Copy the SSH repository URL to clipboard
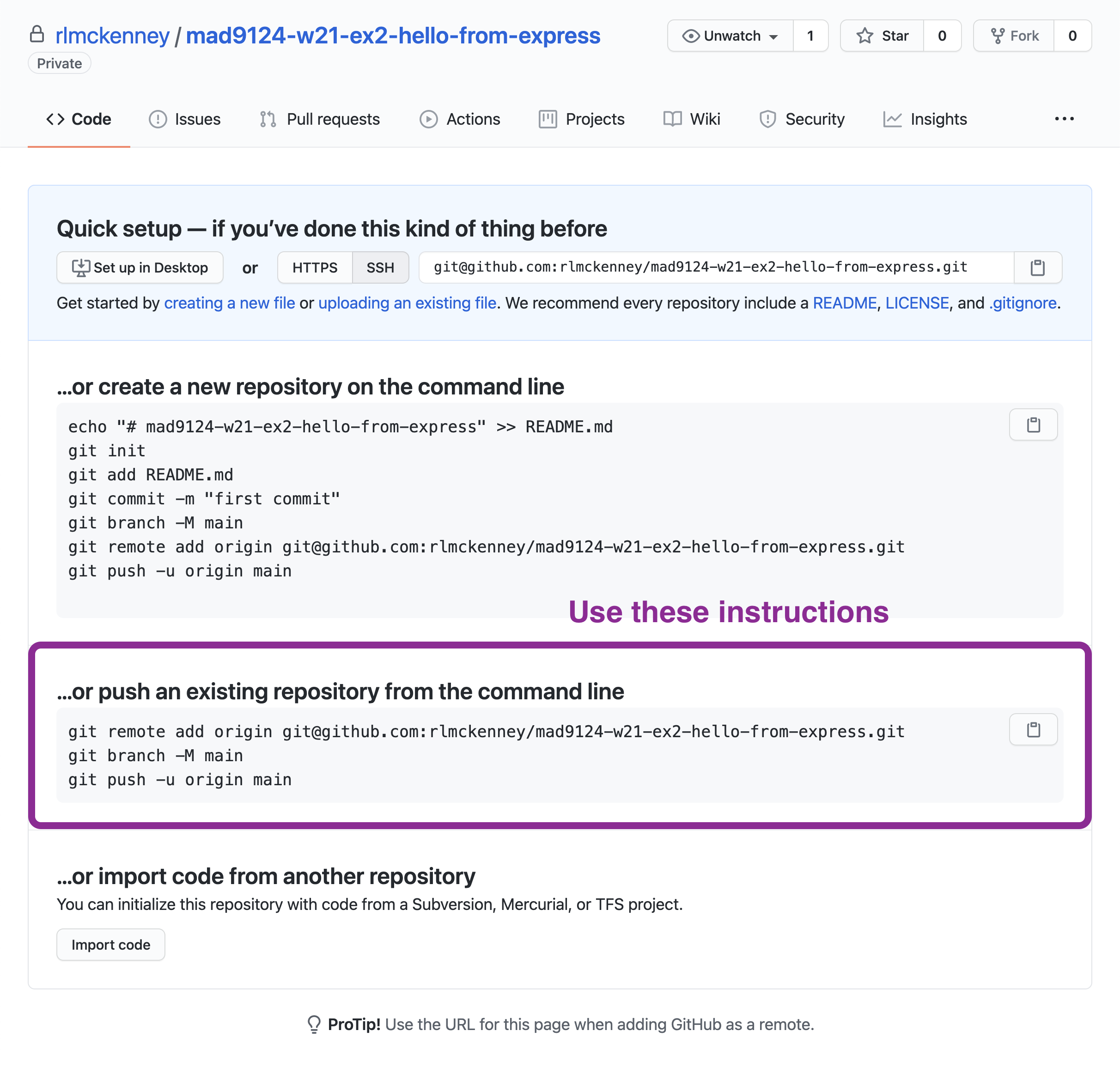The height and width of the screenshot is (1079, 1120). (x=1037, y=267)
